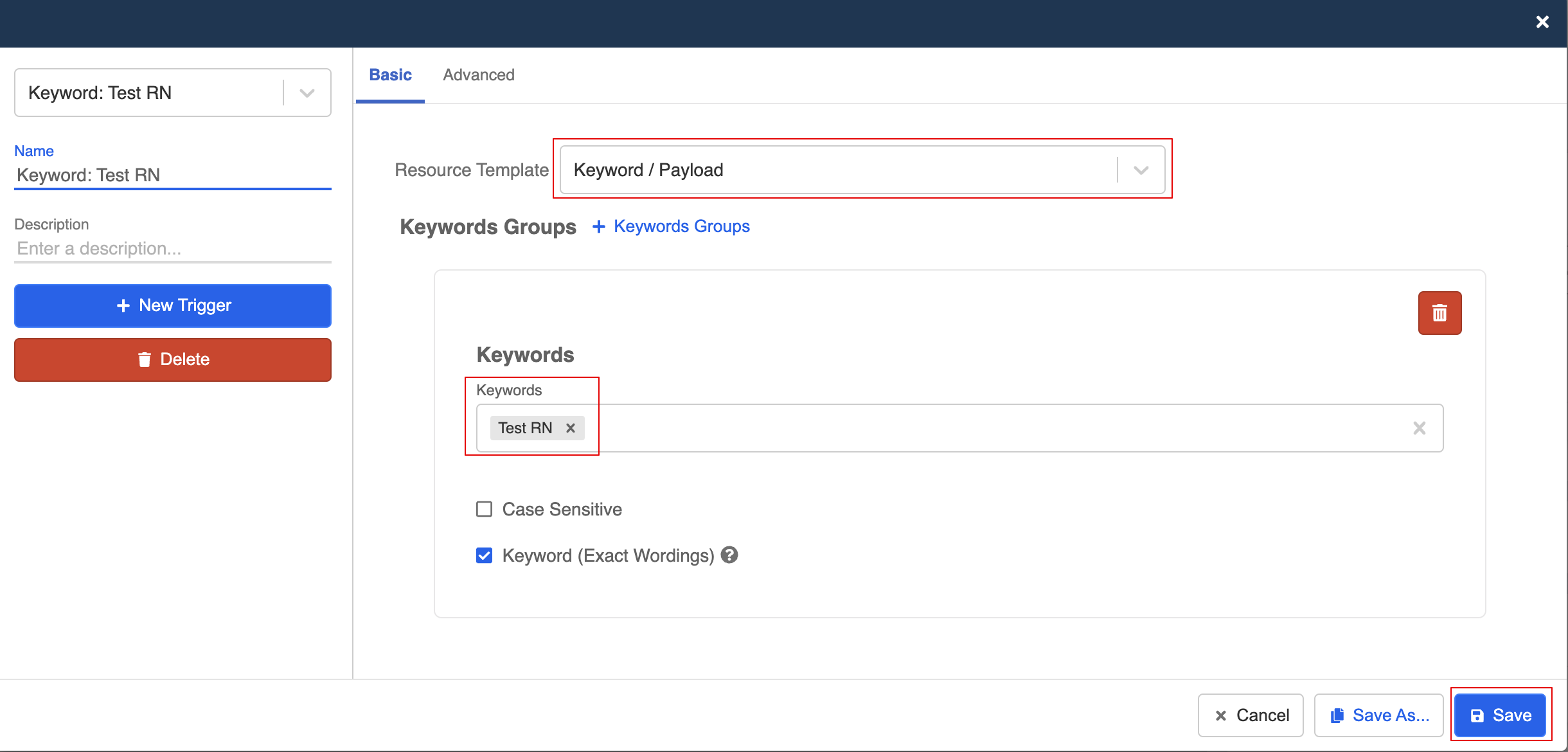Click the red trash icon in keyword group

[x=1439, y=313]
